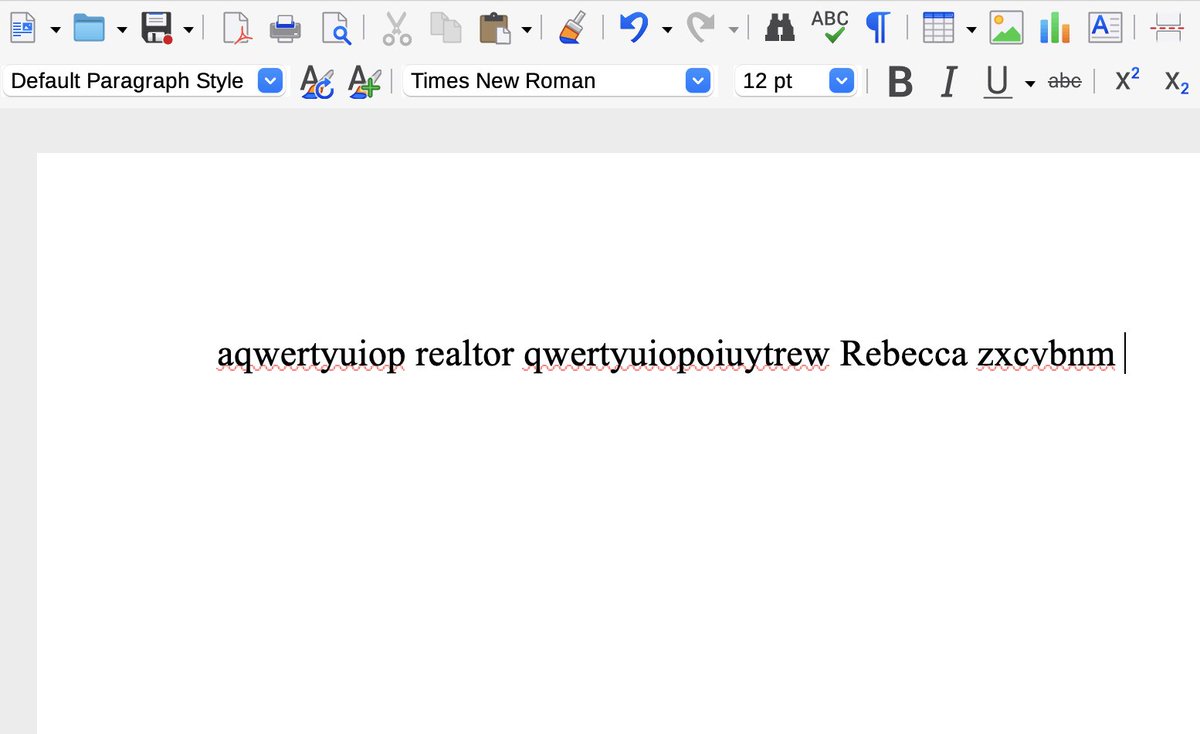Toggle bold formatting
Viewport: 1200px width, 734px height.
[x=898, y=82]
